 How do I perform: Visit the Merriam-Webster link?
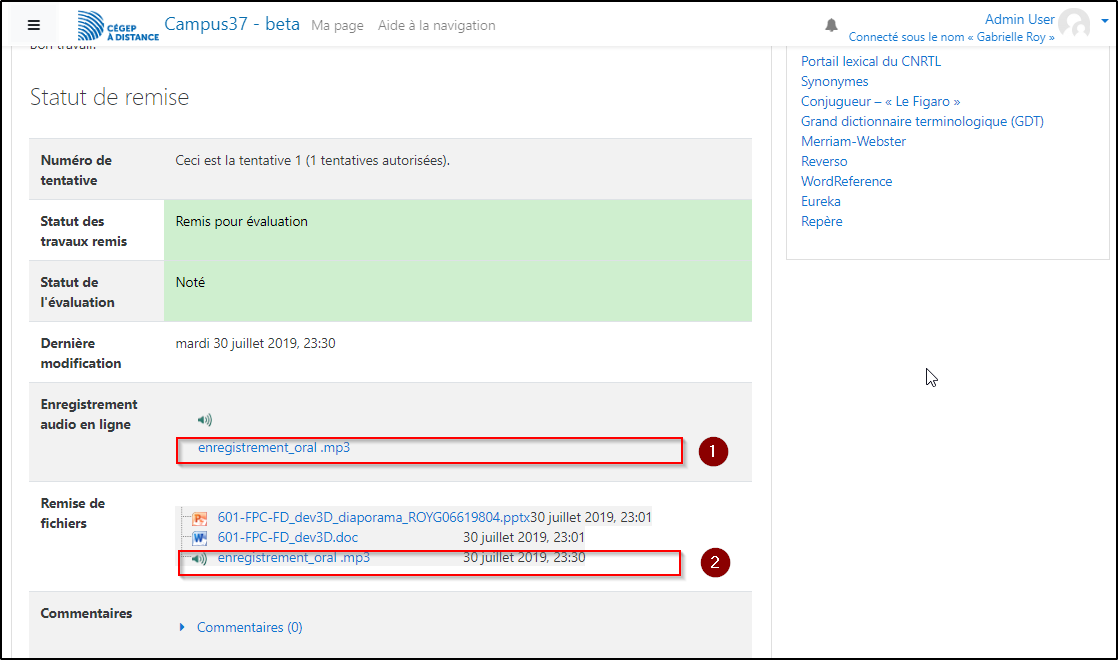point(853,141)
